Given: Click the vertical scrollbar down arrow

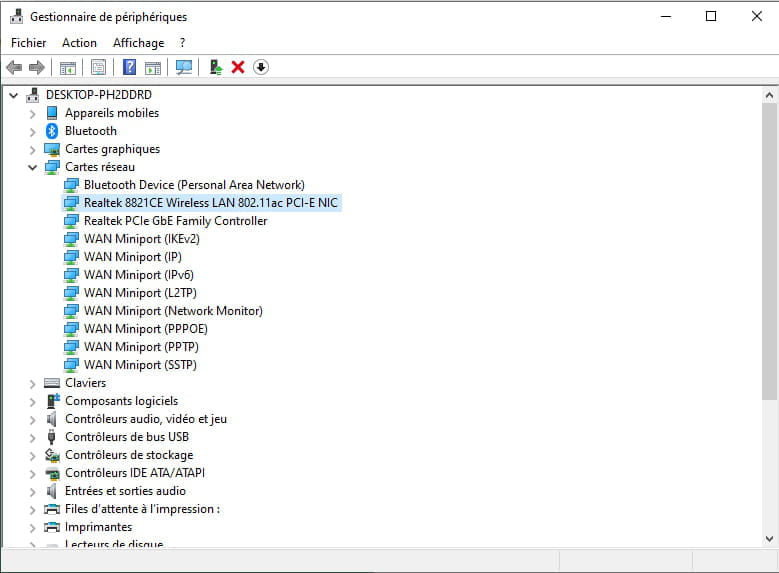Looking at the screenshot, I should 769,539.
